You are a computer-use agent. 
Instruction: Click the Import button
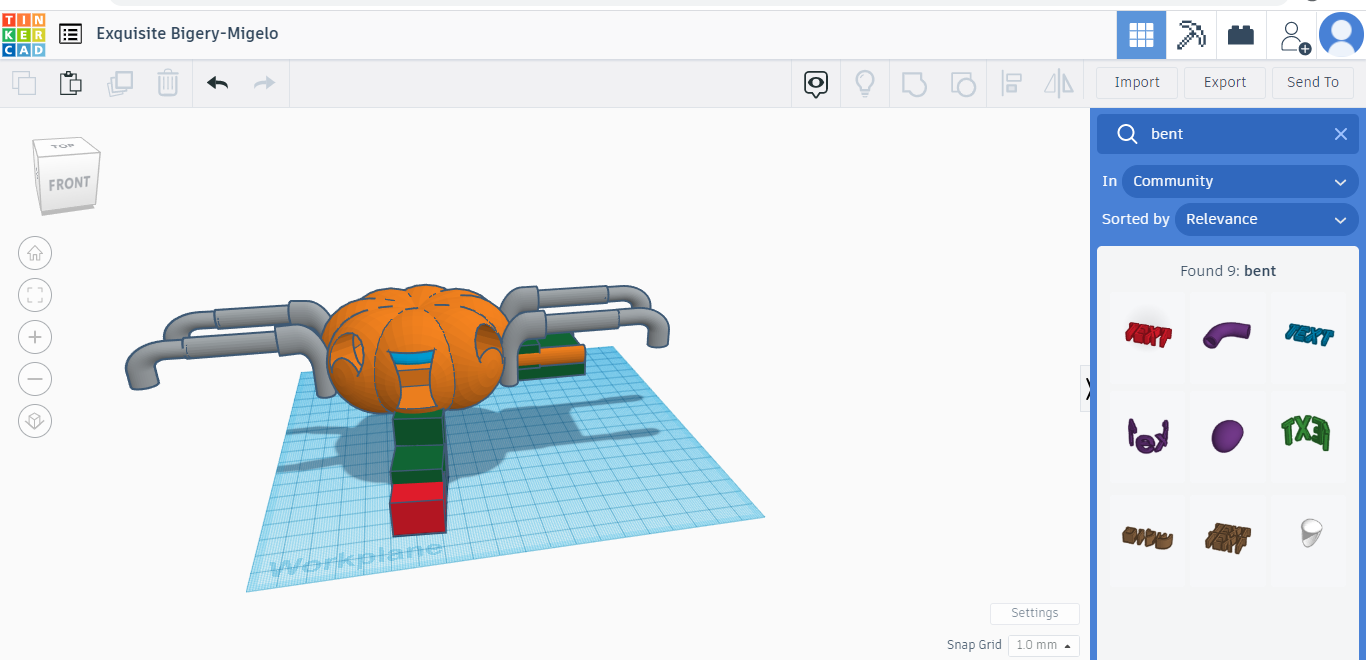(1136, 82)
